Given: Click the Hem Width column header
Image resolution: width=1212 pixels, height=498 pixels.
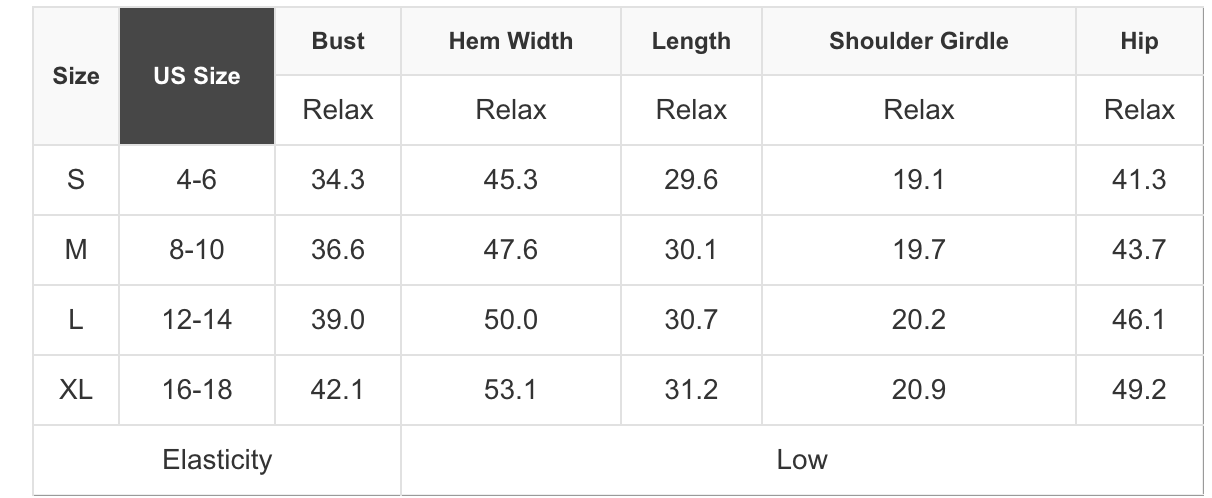Looking at the screenshot, I should (x=511, y=41).
